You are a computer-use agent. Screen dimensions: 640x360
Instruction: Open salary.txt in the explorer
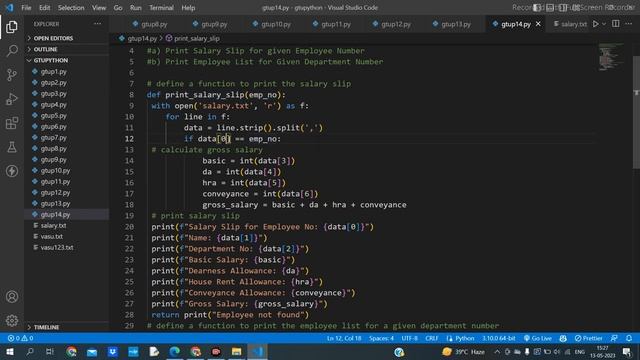[x=53, y=225]
